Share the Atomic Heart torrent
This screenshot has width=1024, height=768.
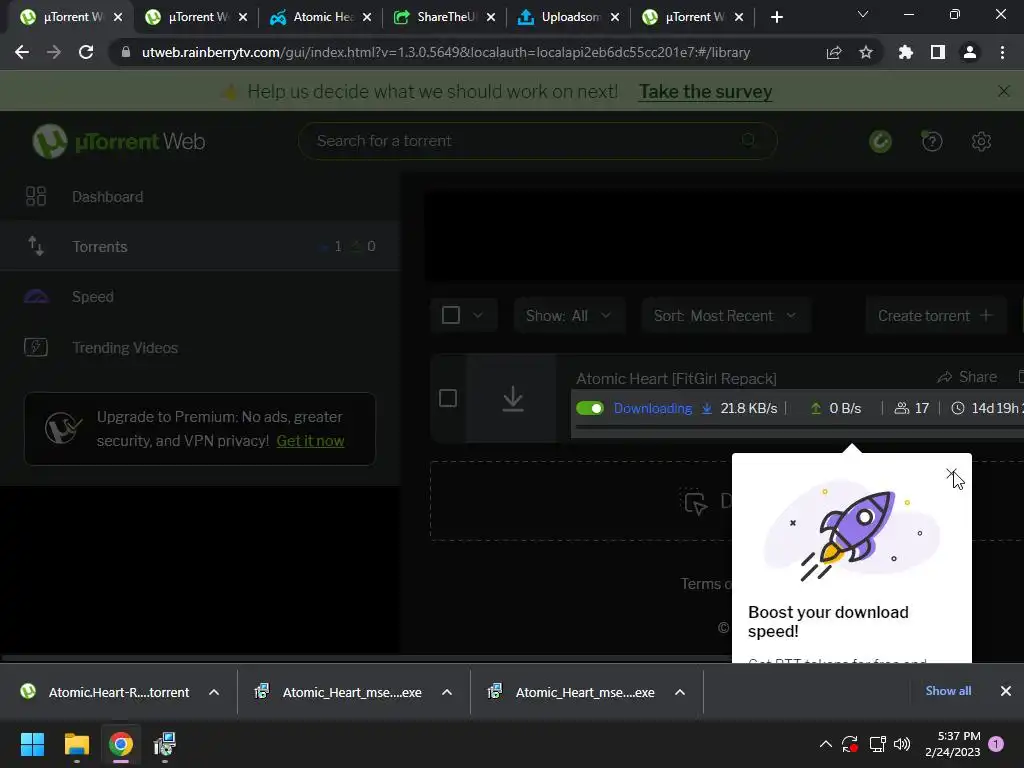click(x=967, y=377)
